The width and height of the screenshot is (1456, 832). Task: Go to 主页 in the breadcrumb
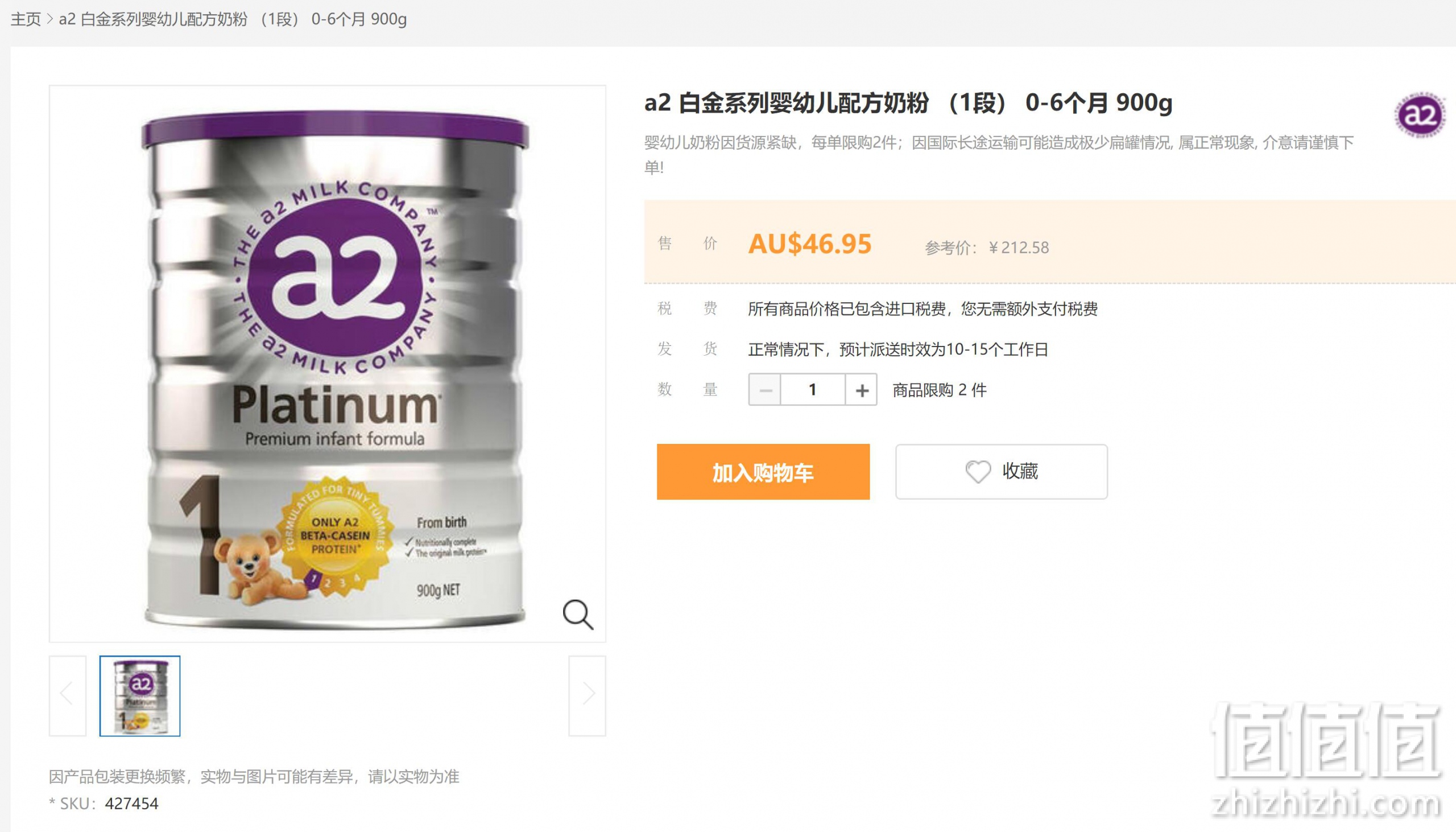pyautogui.click(x=26, y=19)
